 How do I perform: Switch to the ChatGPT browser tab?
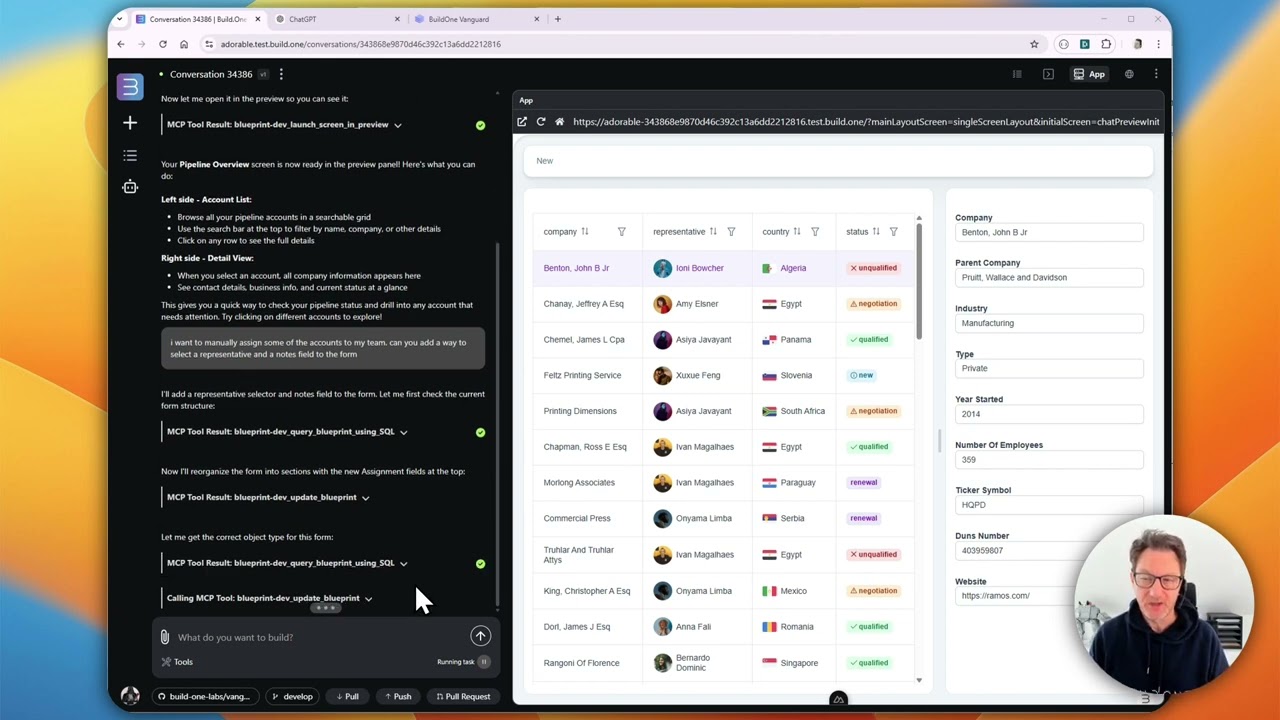click(x=338, y=19)
